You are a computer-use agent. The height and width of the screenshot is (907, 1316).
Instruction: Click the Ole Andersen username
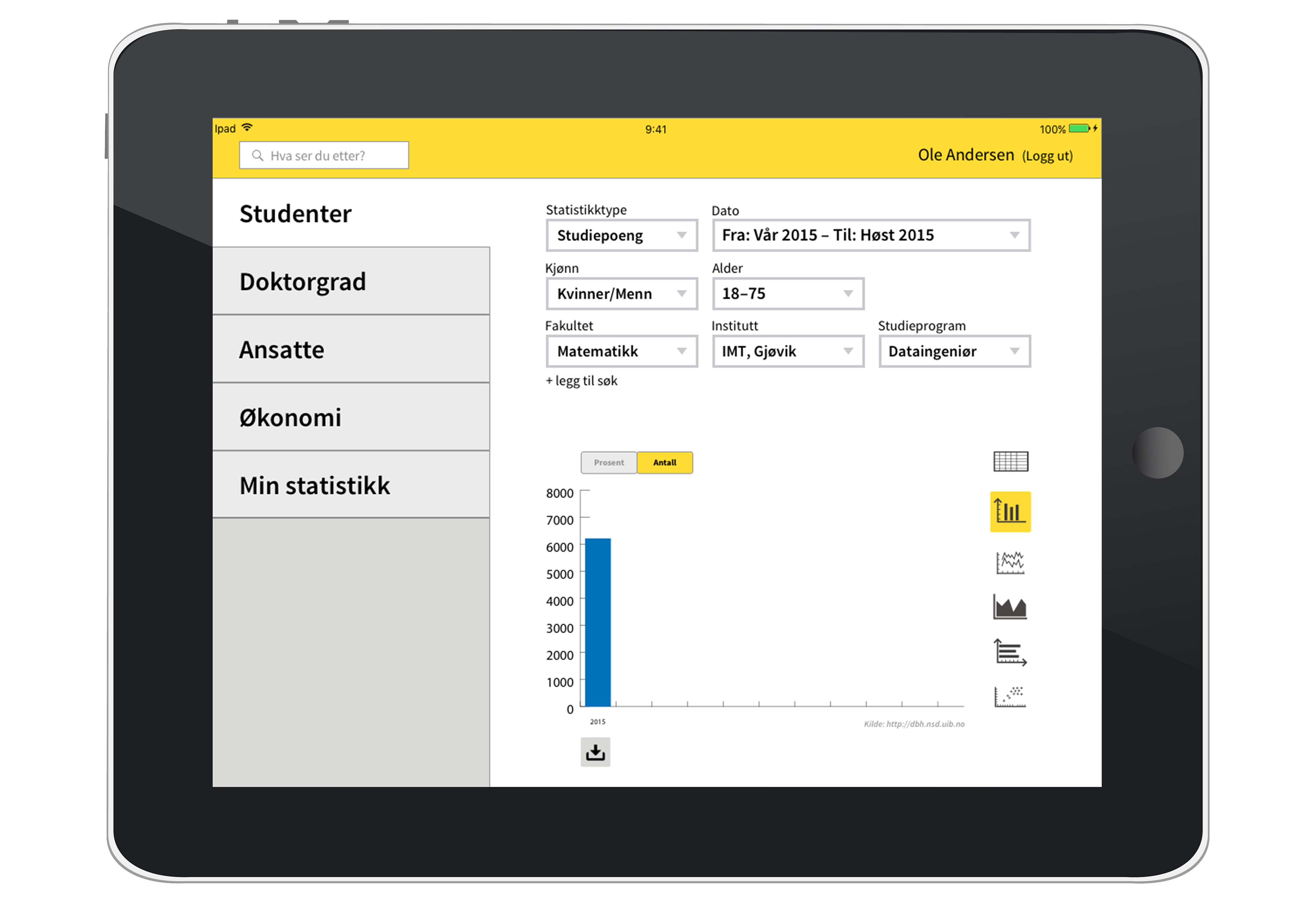tap(965, 155)
